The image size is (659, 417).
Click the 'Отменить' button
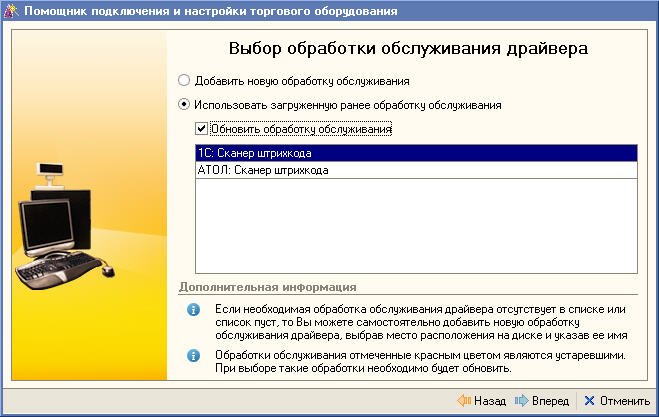click(x=617, y=401)
